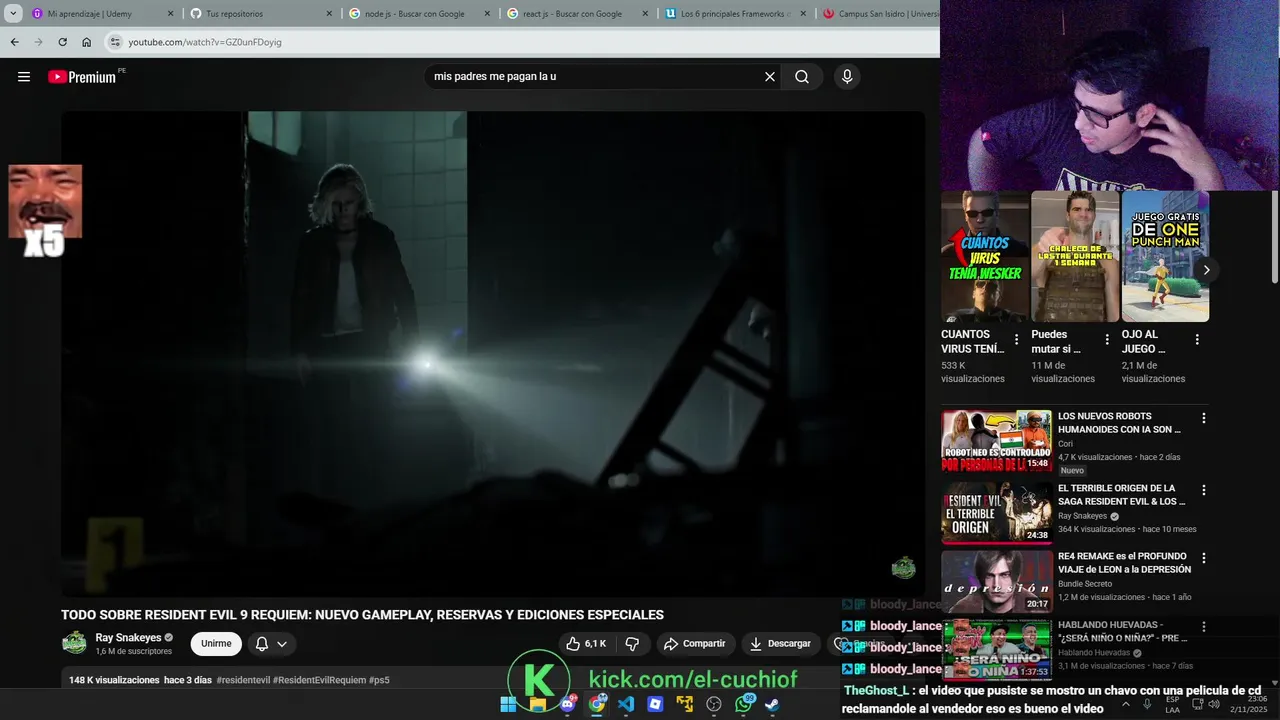
Task: Open the browser home page
Action: tap(86, 42)
